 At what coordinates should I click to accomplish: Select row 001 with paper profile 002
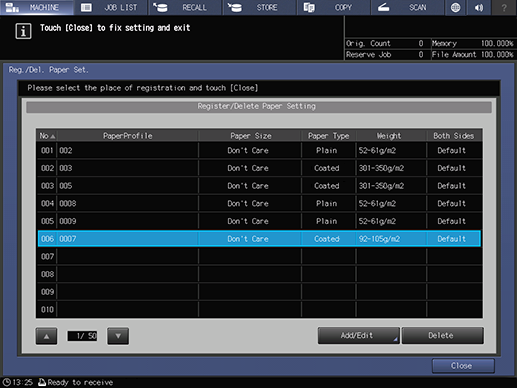[259, 150]
